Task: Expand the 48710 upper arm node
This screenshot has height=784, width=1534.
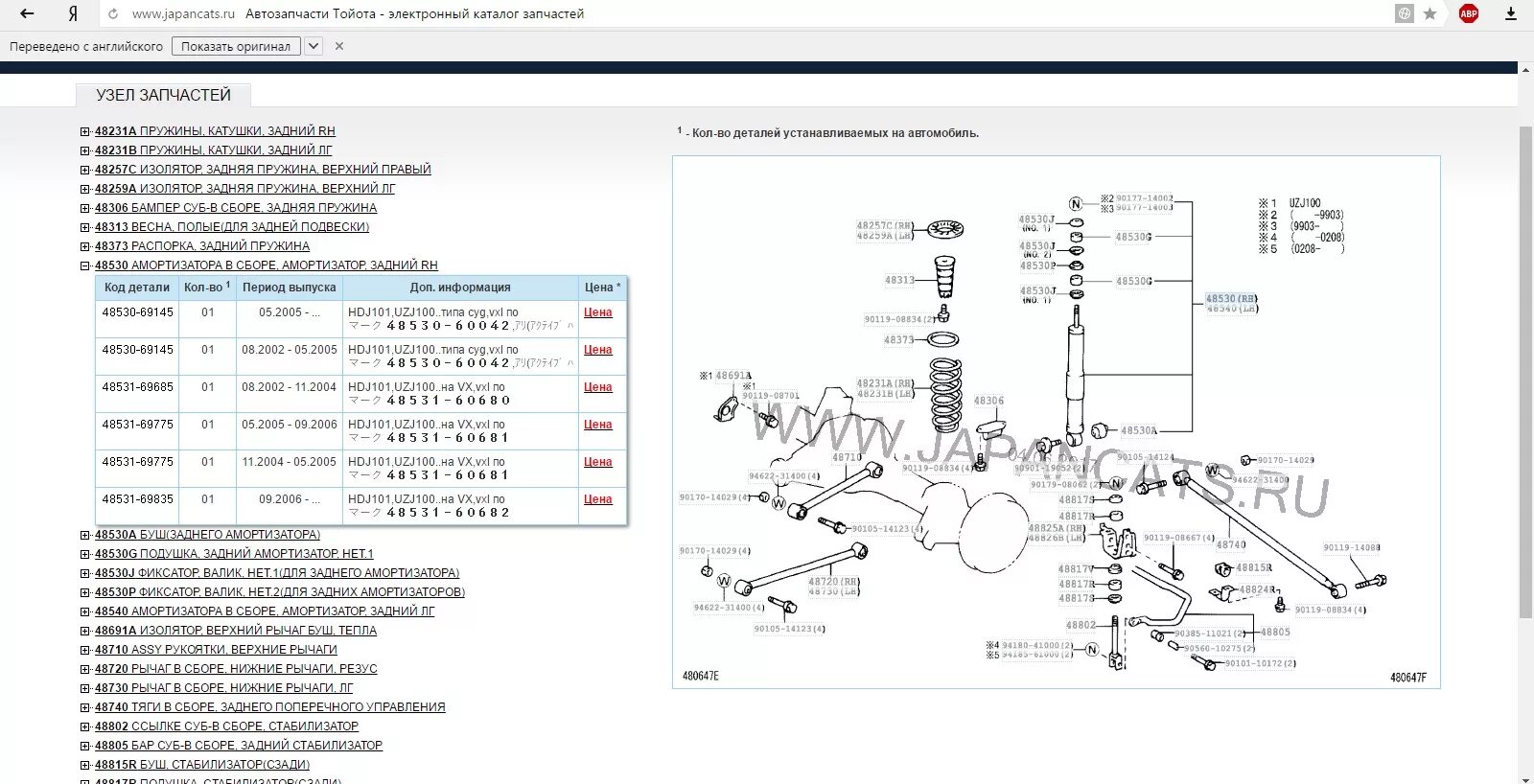Action: tap(85, 650)
